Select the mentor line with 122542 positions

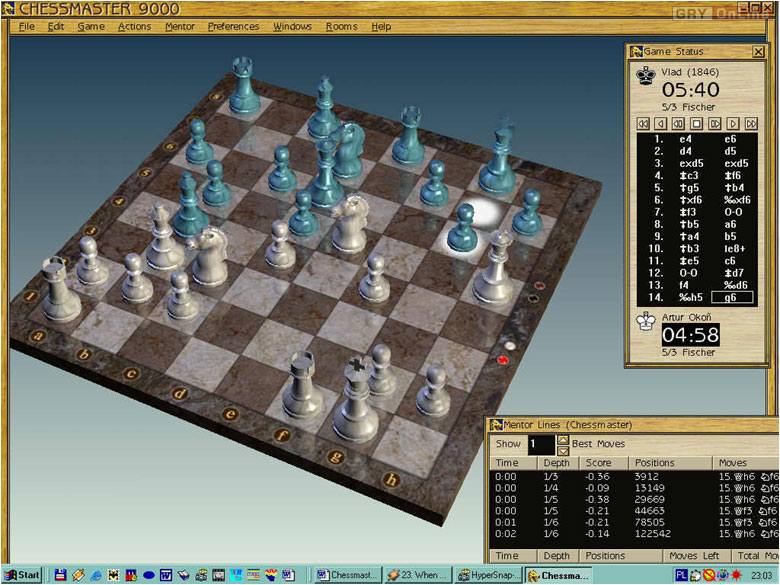(634, 534)
